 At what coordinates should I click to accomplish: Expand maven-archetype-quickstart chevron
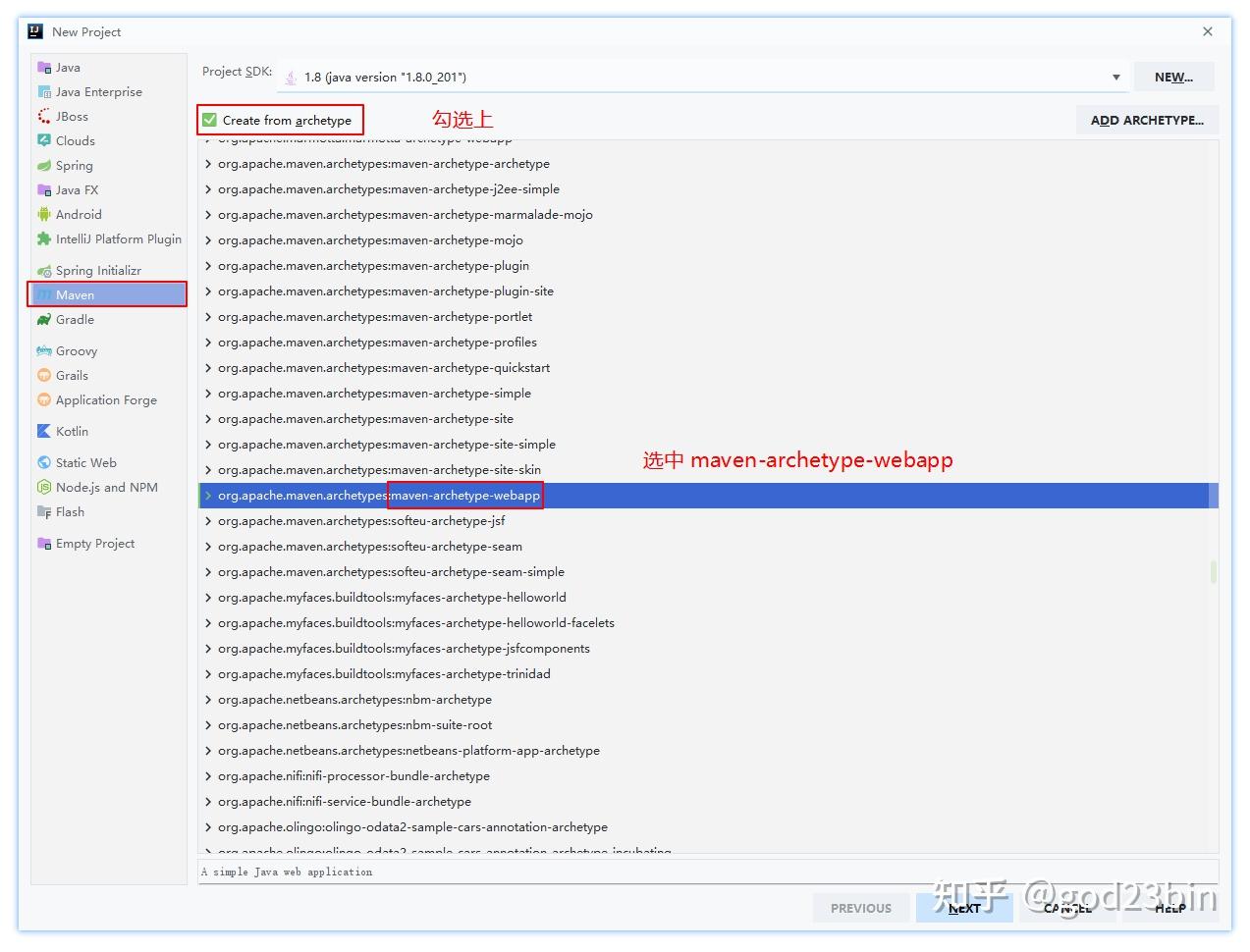pyautogui.click(x=208, y=368)
